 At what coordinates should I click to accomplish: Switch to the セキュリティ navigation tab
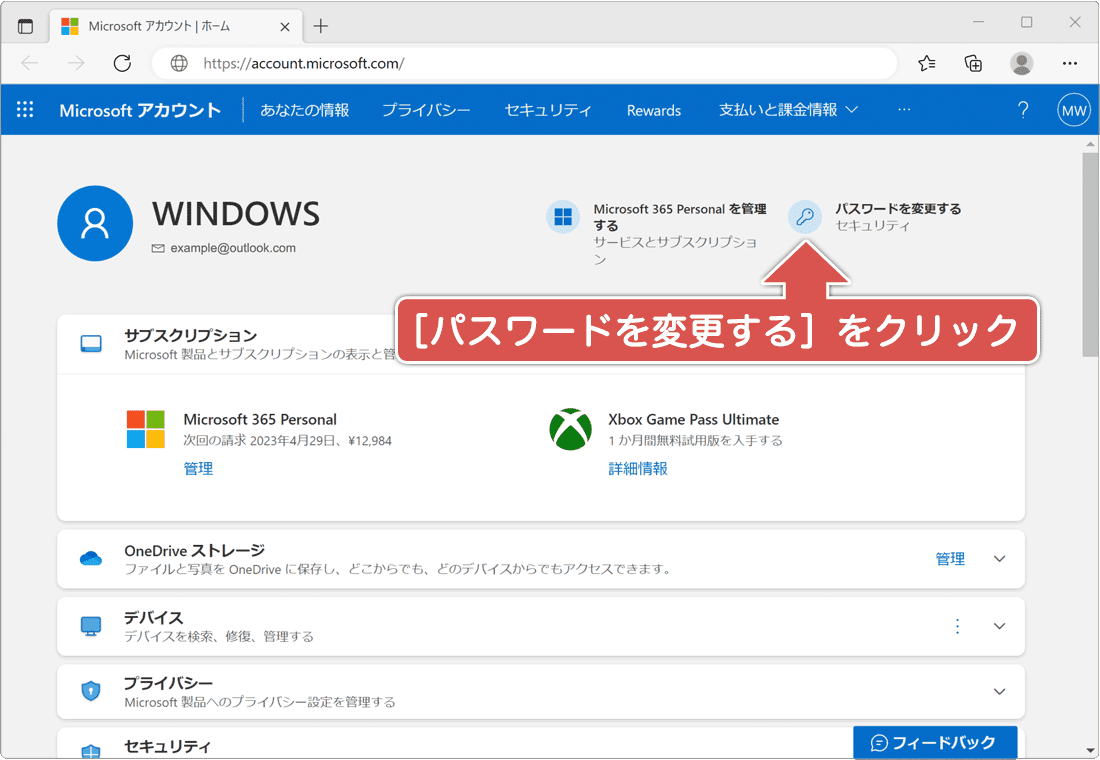548,110
